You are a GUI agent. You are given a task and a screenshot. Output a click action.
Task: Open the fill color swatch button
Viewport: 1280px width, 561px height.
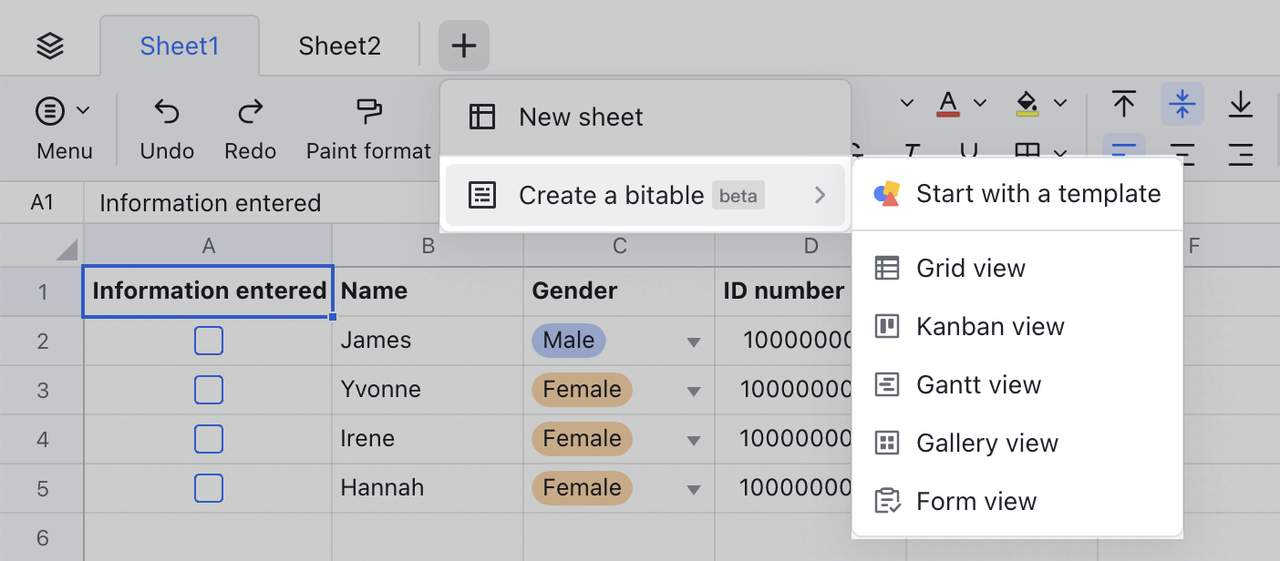tap(1027, 103)
